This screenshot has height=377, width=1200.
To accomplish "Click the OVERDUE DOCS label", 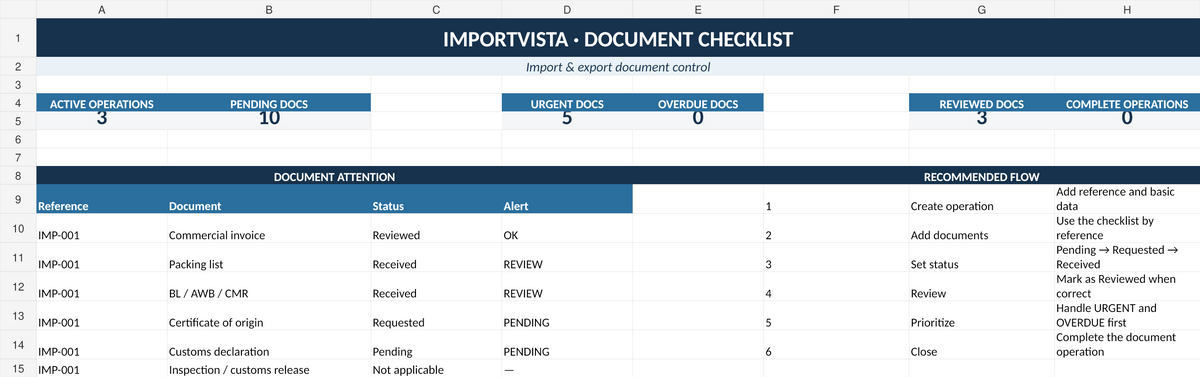I will coord(697,103).
